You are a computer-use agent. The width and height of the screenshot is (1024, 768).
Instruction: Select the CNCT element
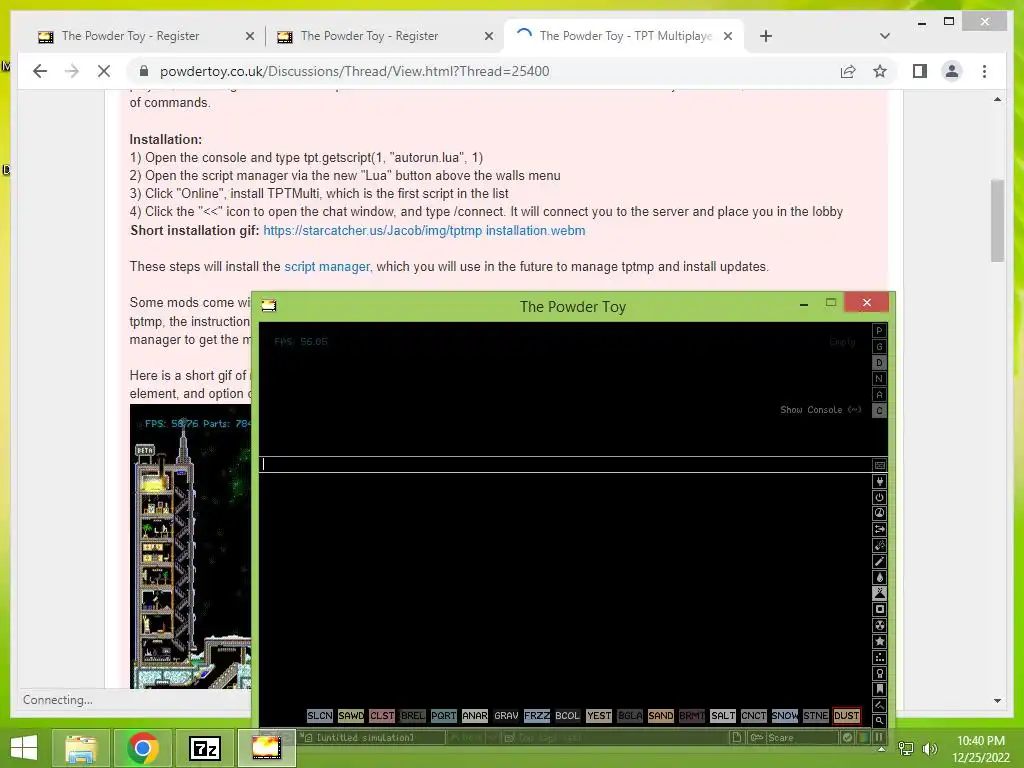coord(754,716)
